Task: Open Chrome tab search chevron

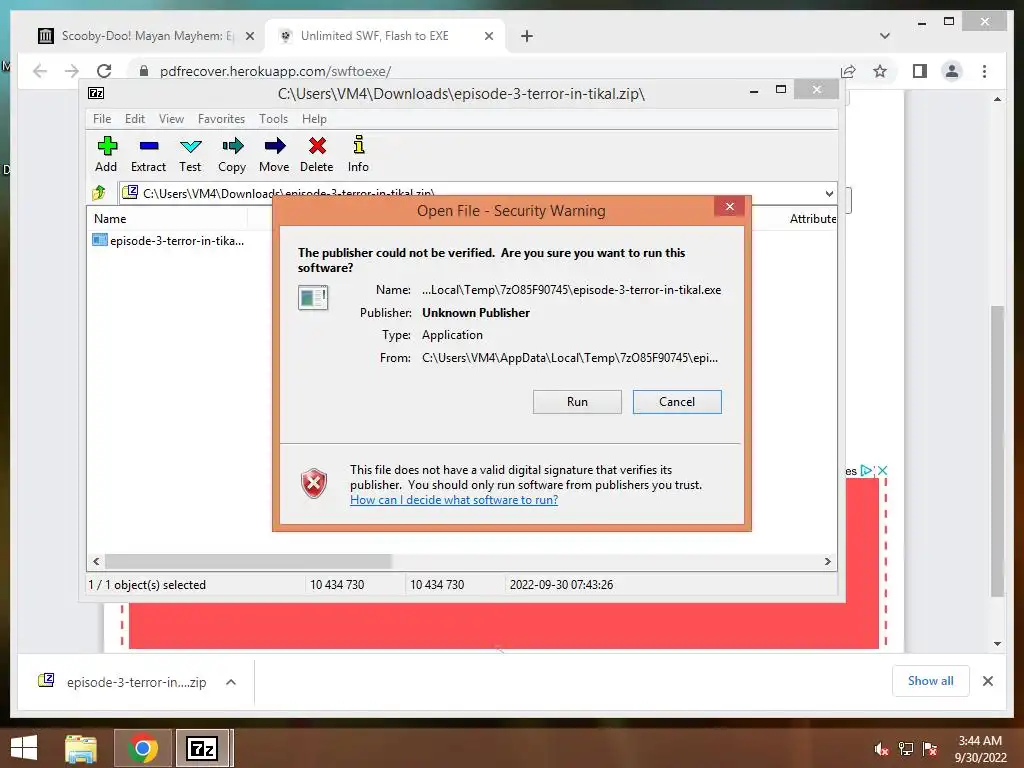Action: tap(884, 36)
